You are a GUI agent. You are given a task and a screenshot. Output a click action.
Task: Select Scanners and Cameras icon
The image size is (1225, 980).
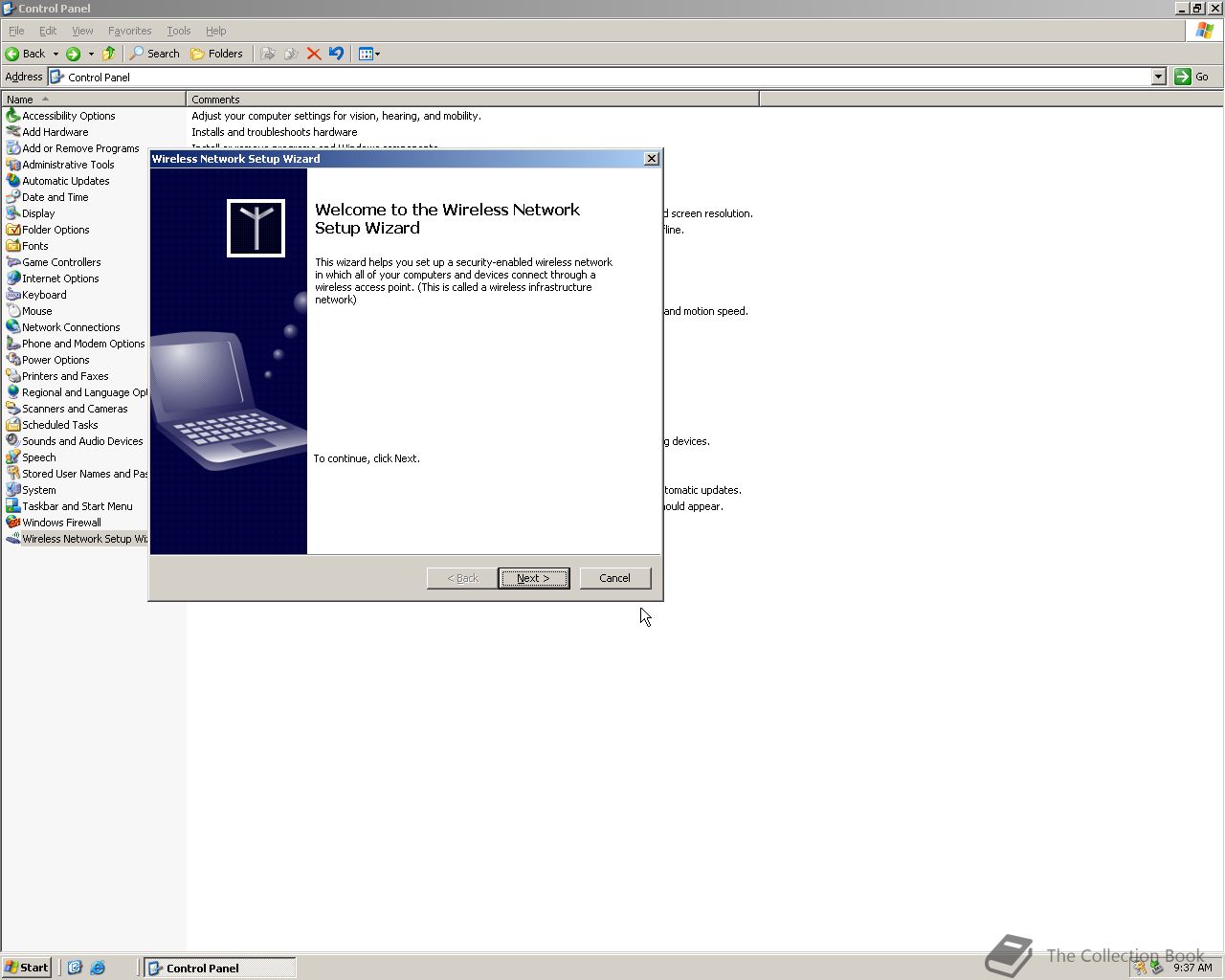(x=13, y=409)
